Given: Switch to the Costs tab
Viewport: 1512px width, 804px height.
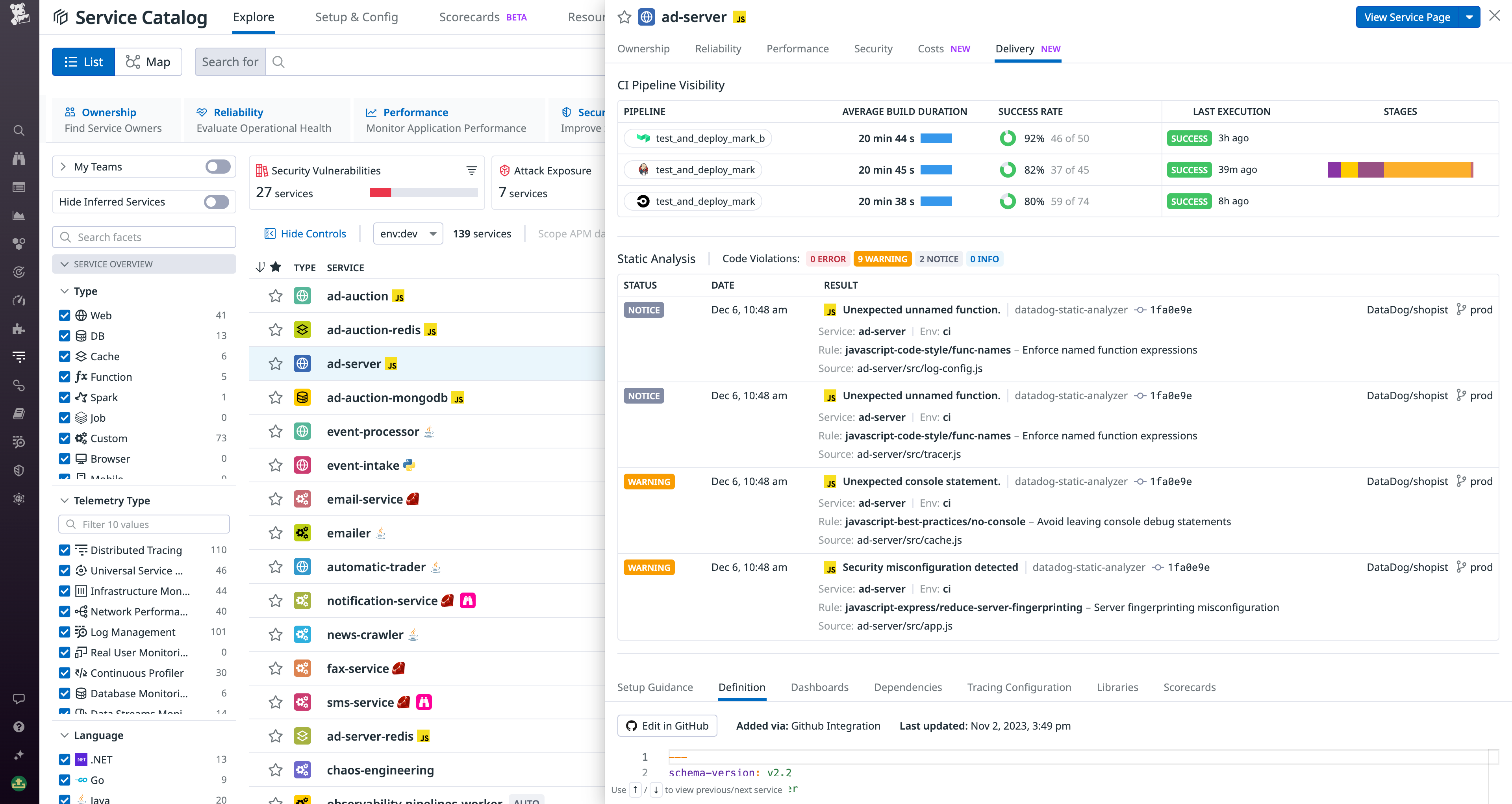Looking at the screenshot, I should [x=931, y=49].
